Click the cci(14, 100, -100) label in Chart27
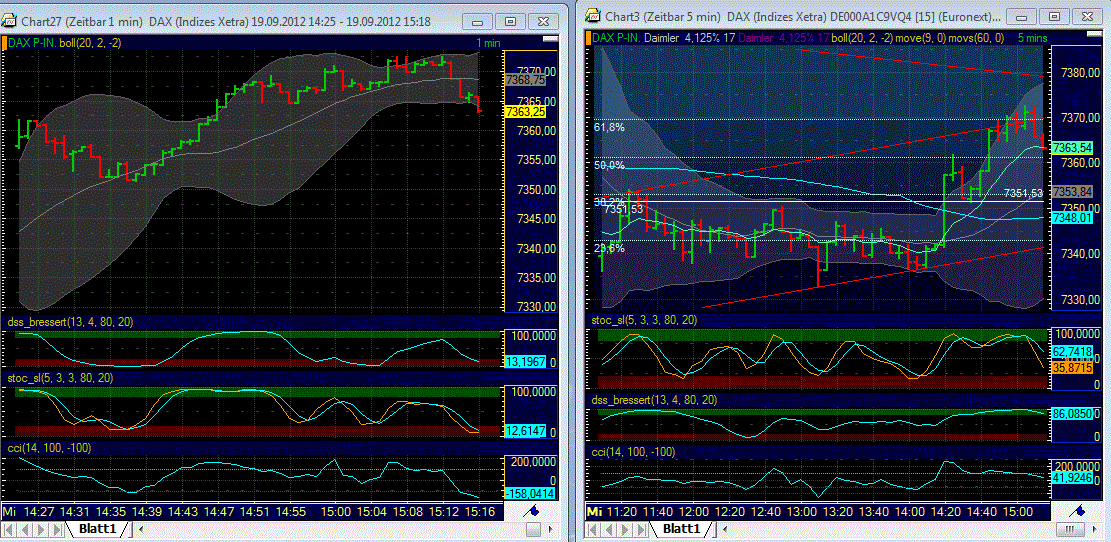The width and height of the screenshot is (1111, 542). coord(50,448)
